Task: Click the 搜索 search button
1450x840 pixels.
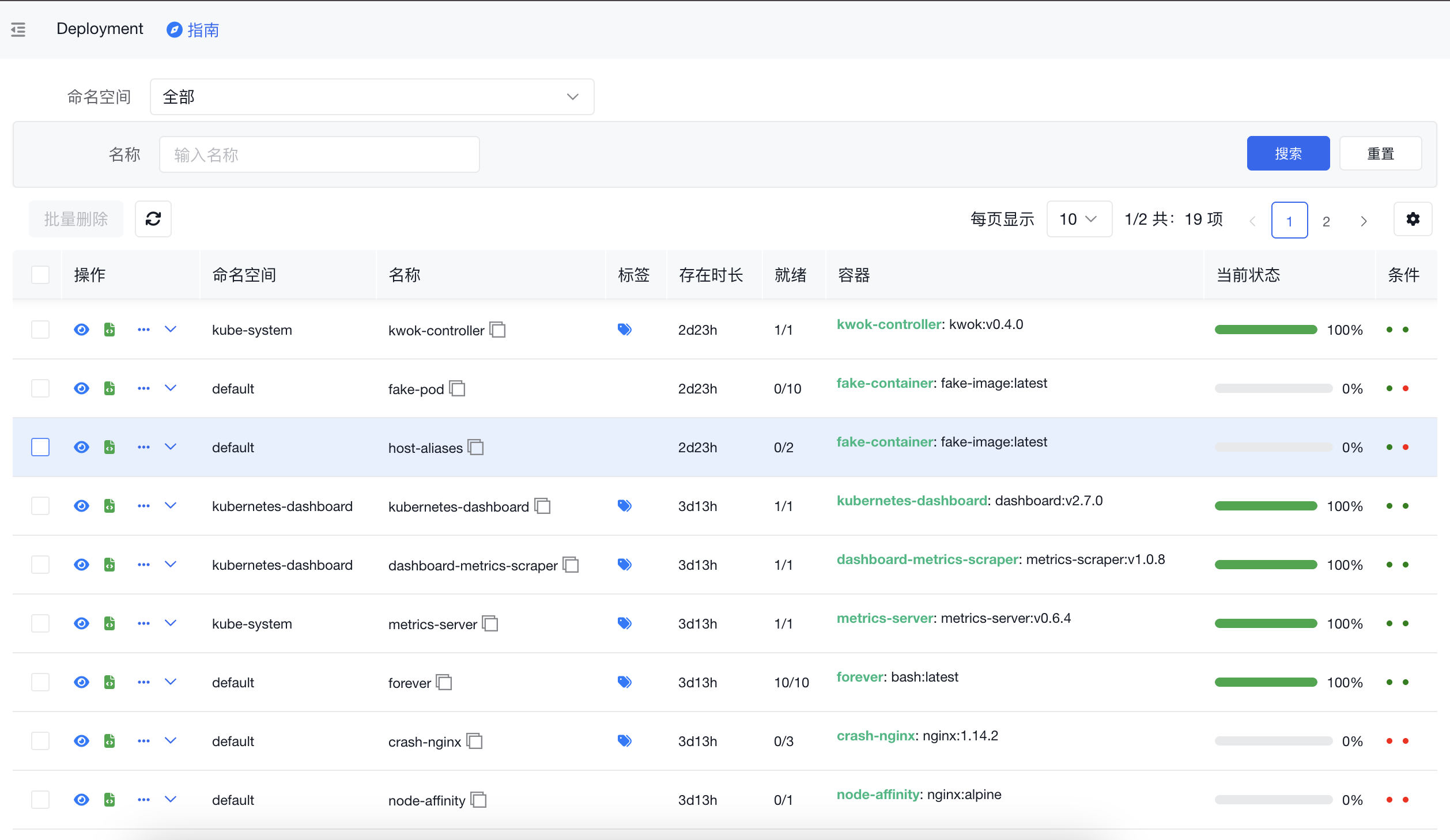Action: tap(1288, 153)
